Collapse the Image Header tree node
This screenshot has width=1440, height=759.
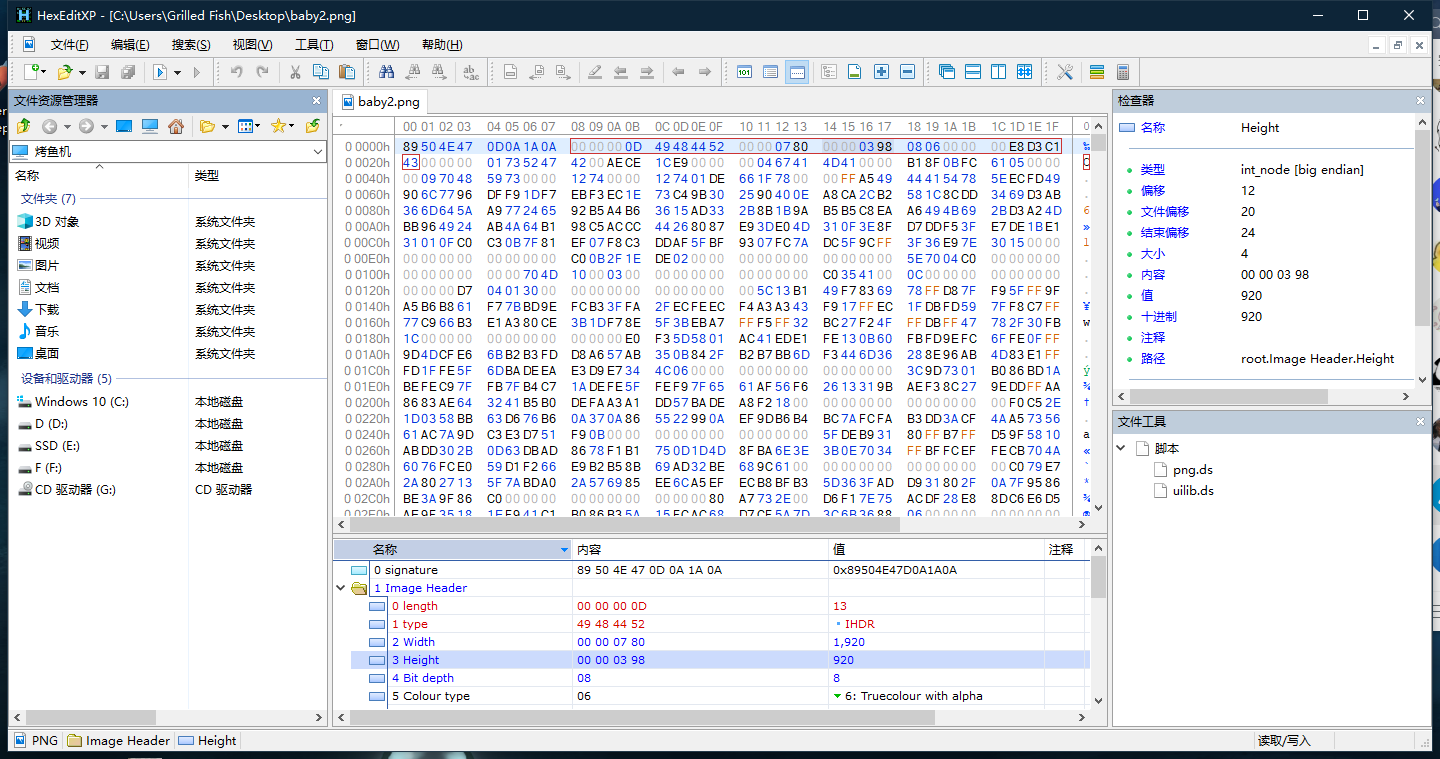click(342, 588)
